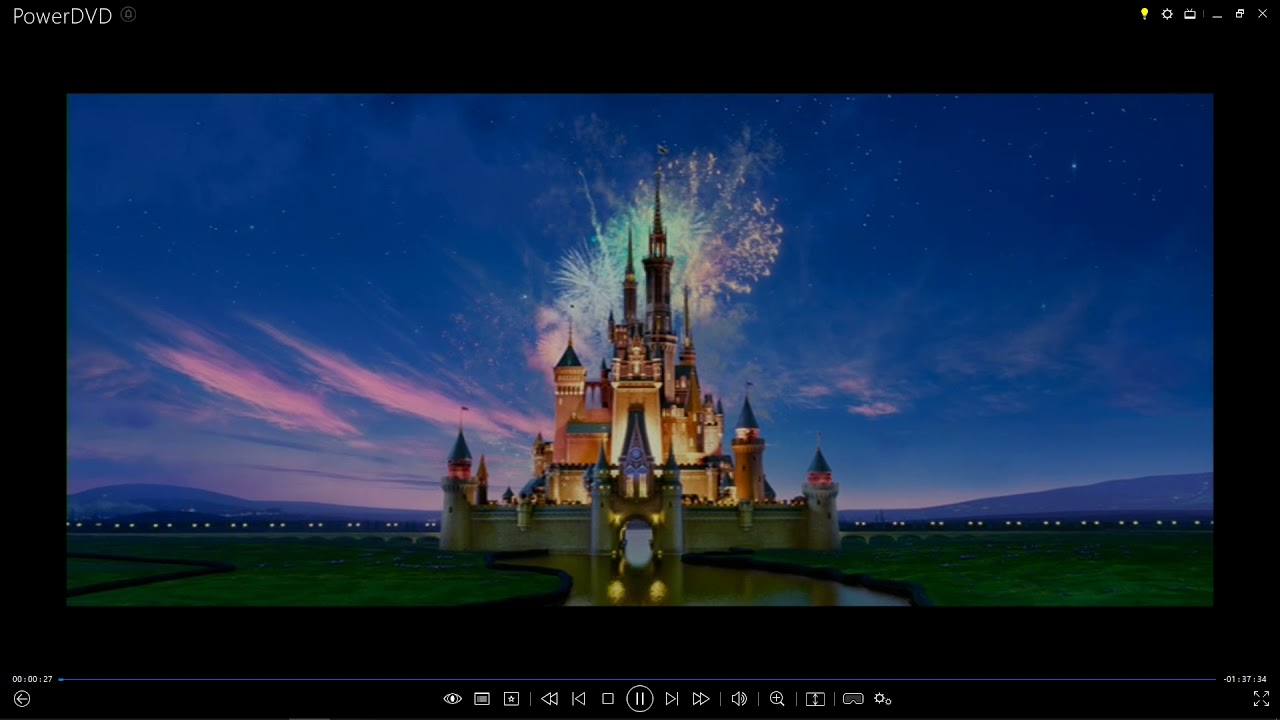Restore down the PowerDVD window
This screenshot has width=1280, height=720.
[1240, 14]
